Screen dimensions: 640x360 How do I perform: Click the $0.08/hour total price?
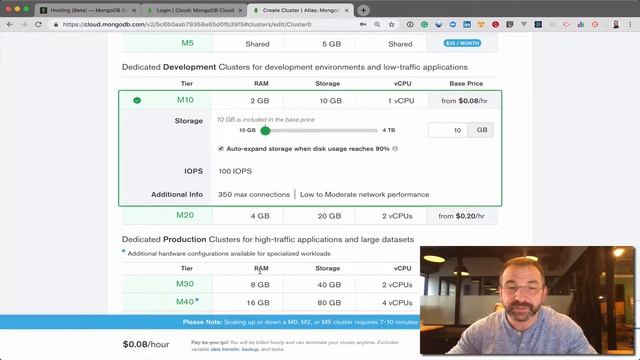(146, 344)
